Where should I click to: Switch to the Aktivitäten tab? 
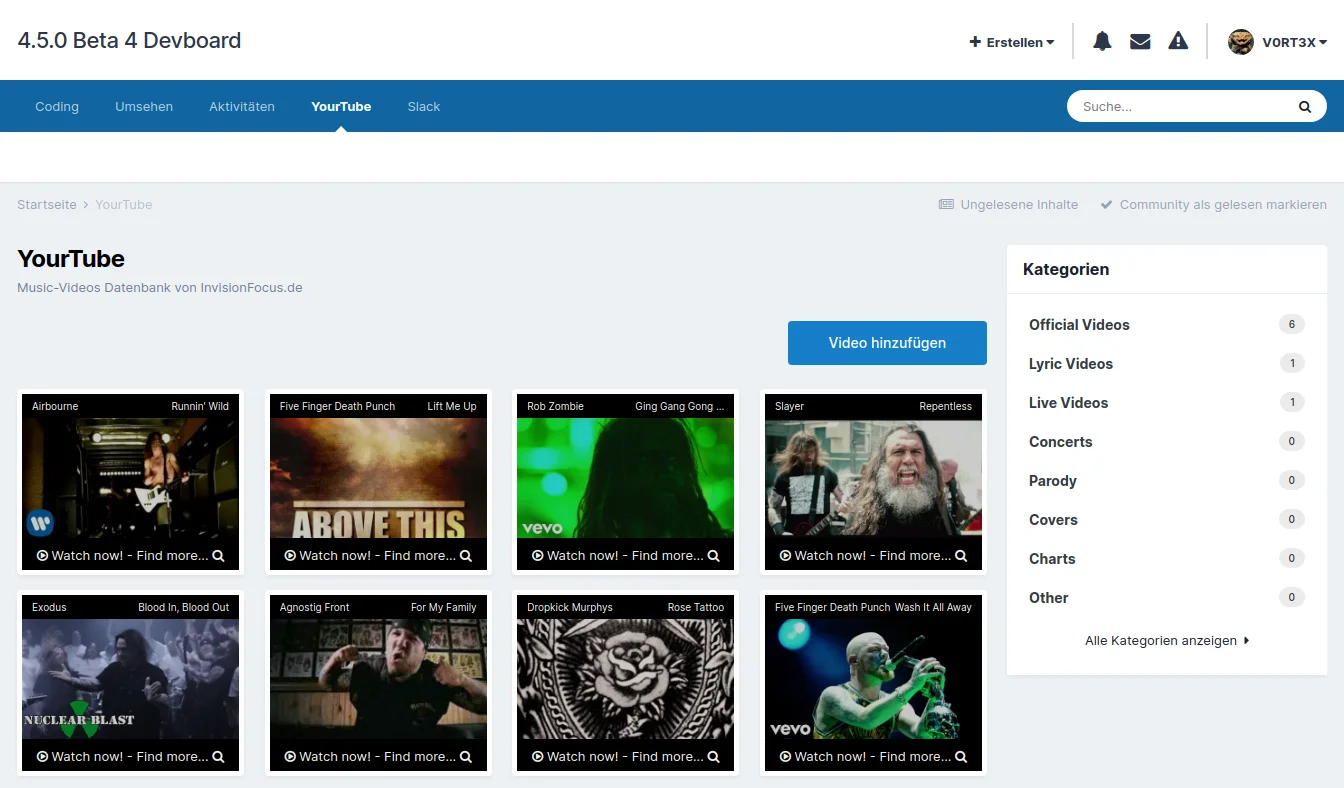pos(242,106)
